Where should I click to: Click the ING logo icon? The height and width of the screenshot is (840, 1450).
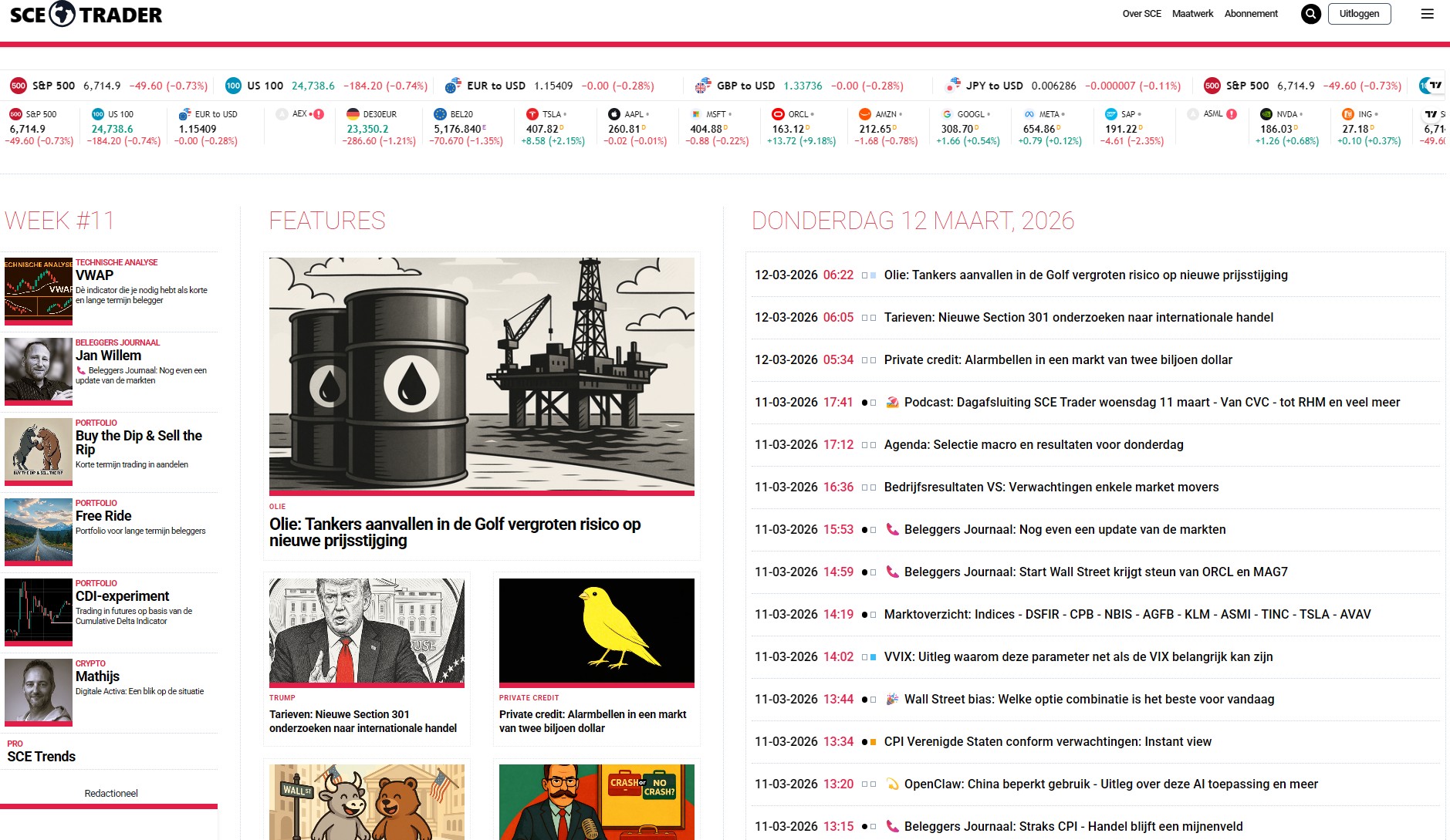pos(1348,114)
